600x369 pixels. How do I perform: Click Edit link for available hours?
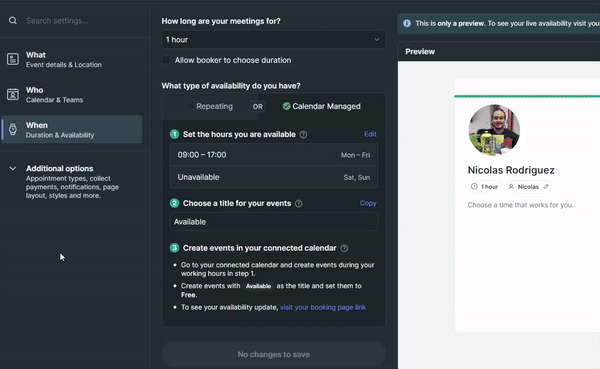coord(370,134)
